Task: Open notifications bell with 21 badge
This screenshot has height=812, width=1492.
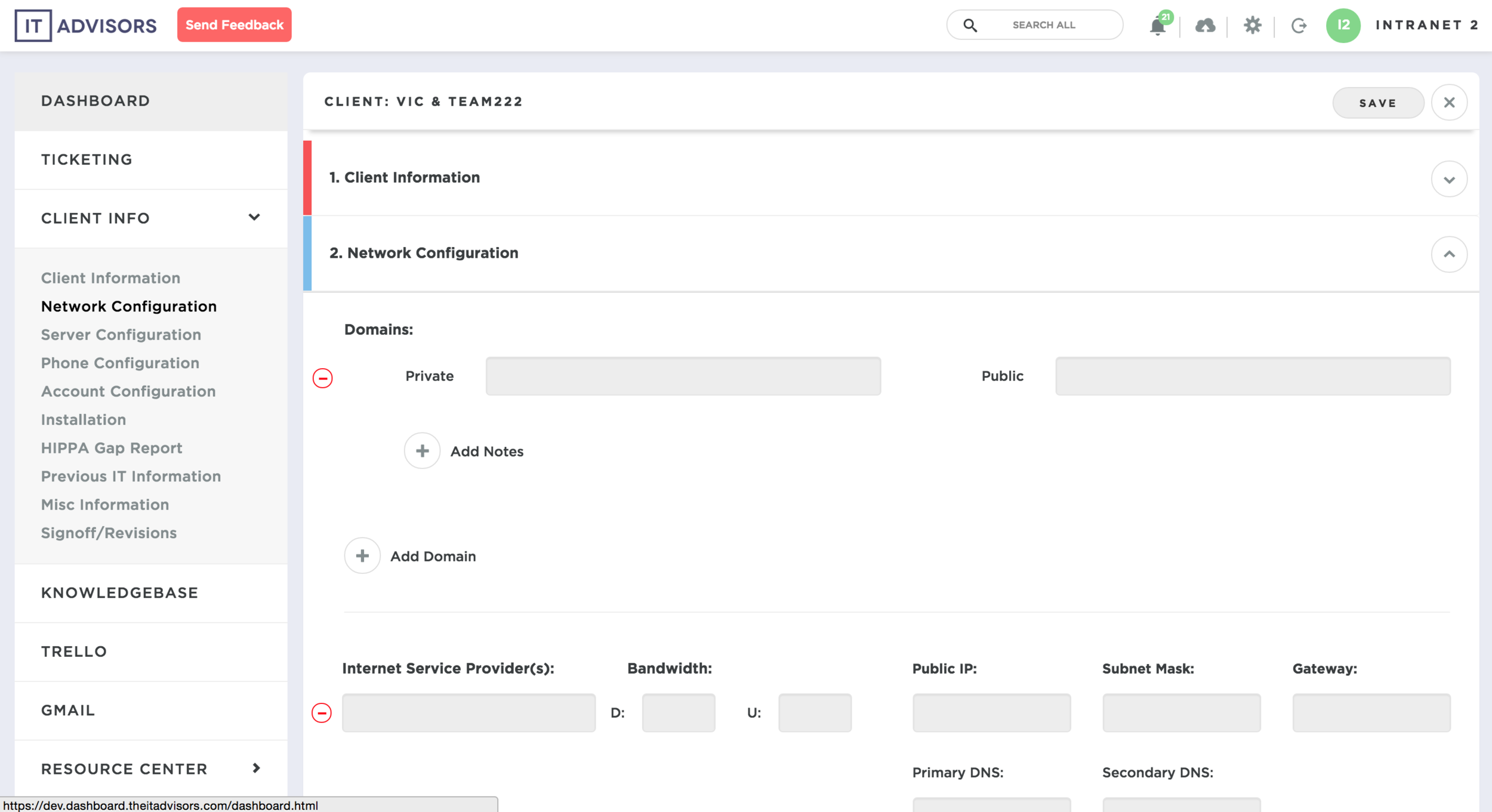Action: 1158,26
